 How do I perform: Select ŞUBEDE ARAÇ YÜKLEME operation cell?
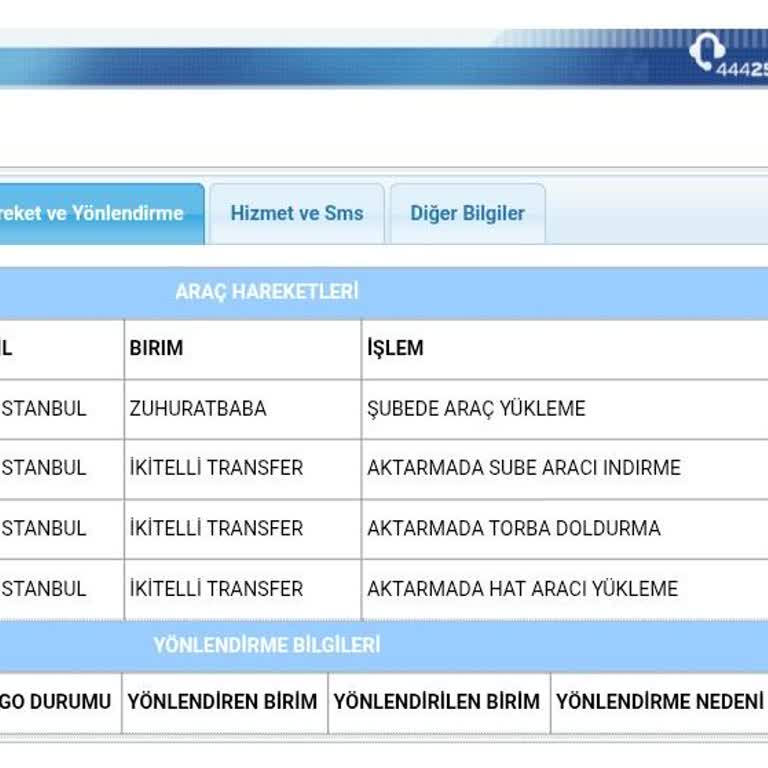[565, 409]
